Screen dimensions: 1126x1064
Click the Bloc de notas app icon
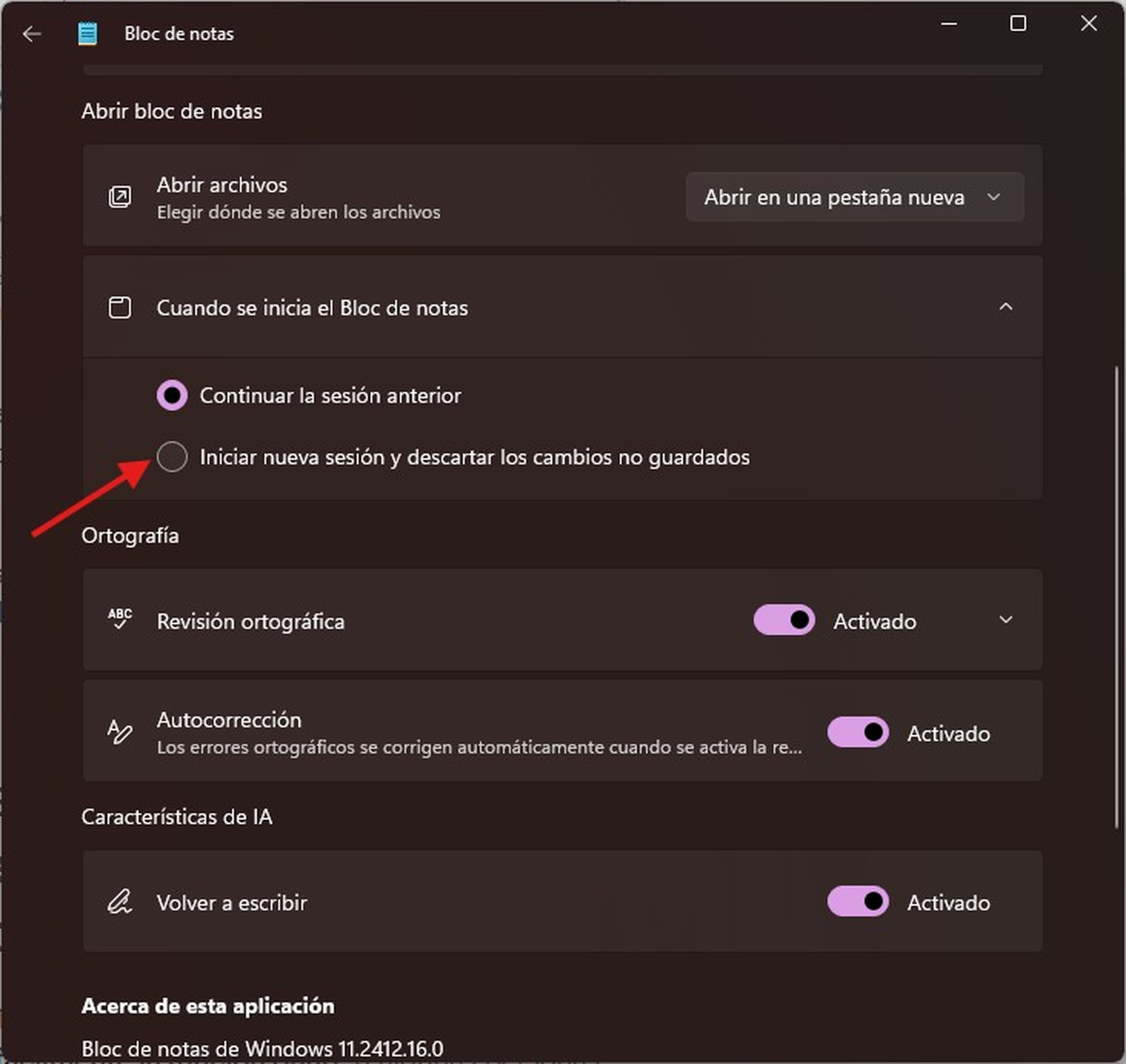(x=87, y=34)
